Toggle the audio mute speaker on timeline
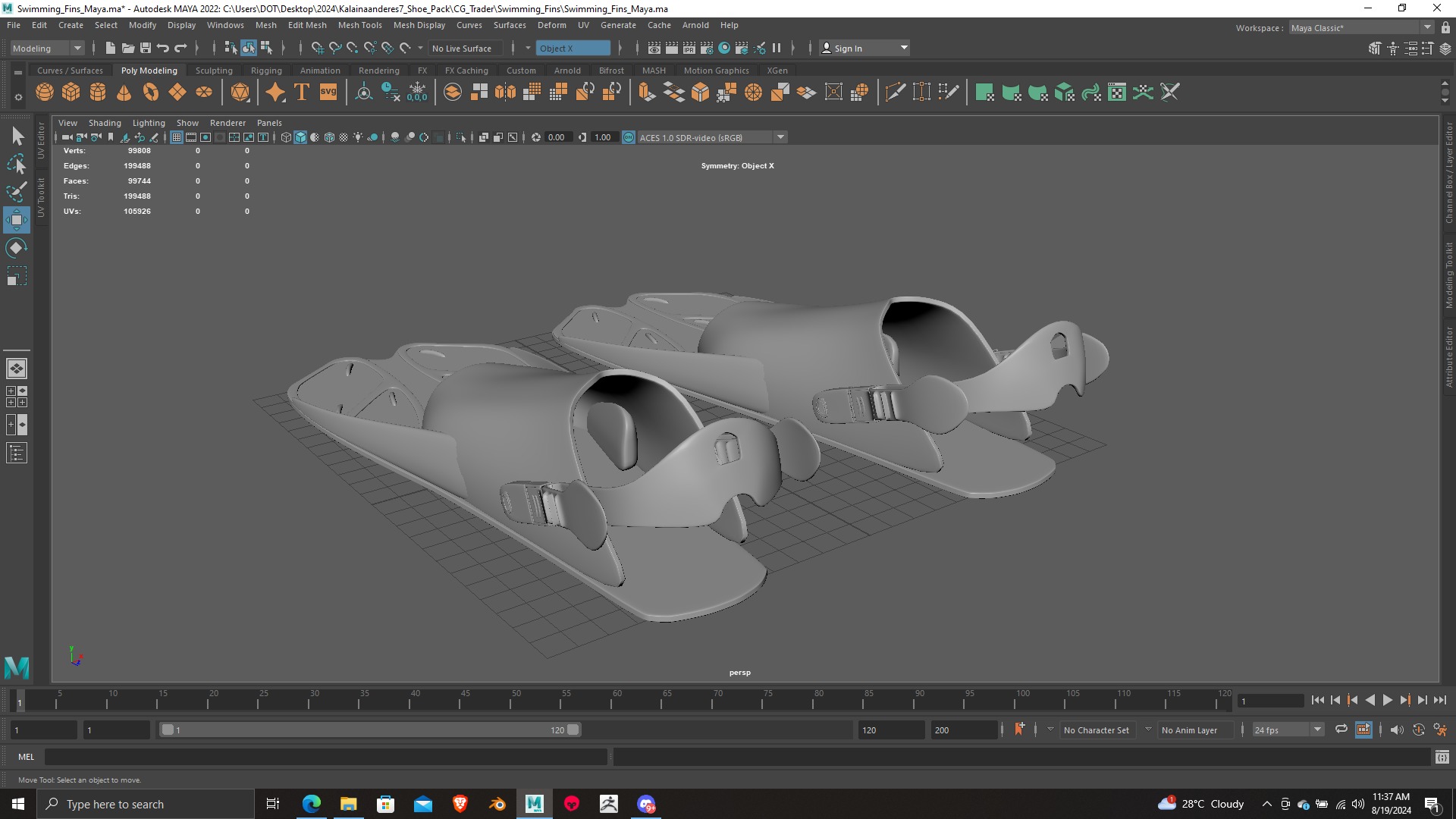The image size is (1456, 819). pos(1396,730)
